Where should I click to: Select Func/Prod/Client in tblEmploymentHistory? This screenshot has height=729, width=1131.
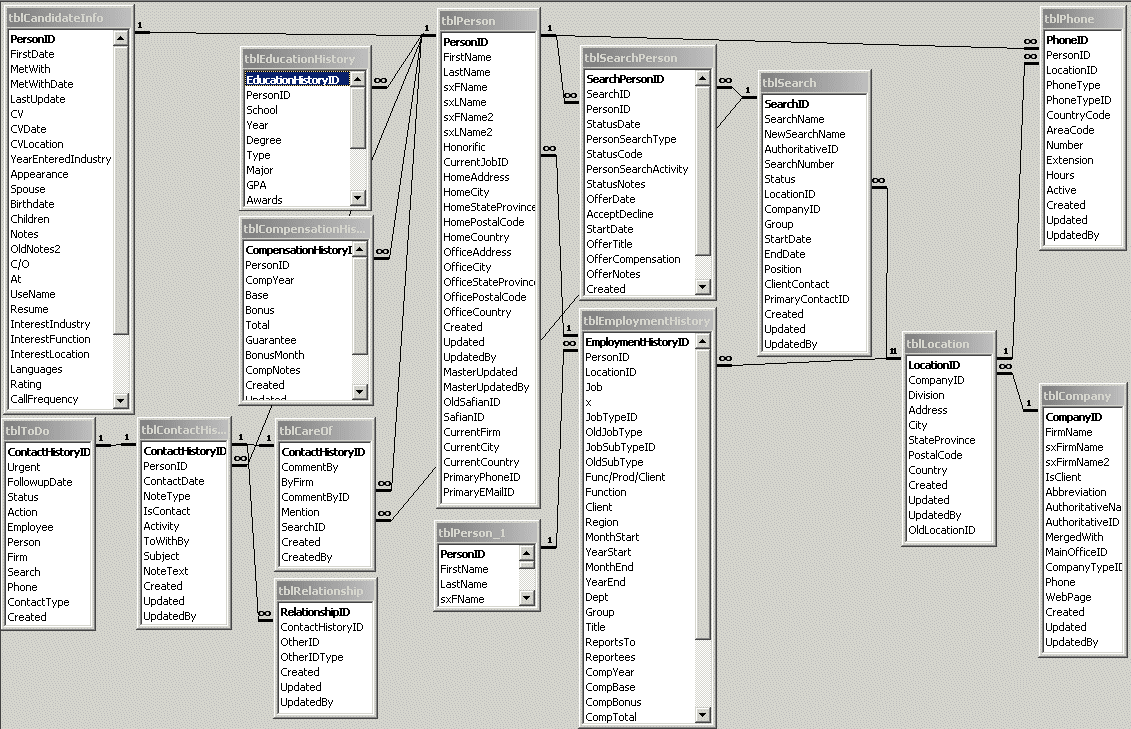pyautogui.click(x=625, y=477)
